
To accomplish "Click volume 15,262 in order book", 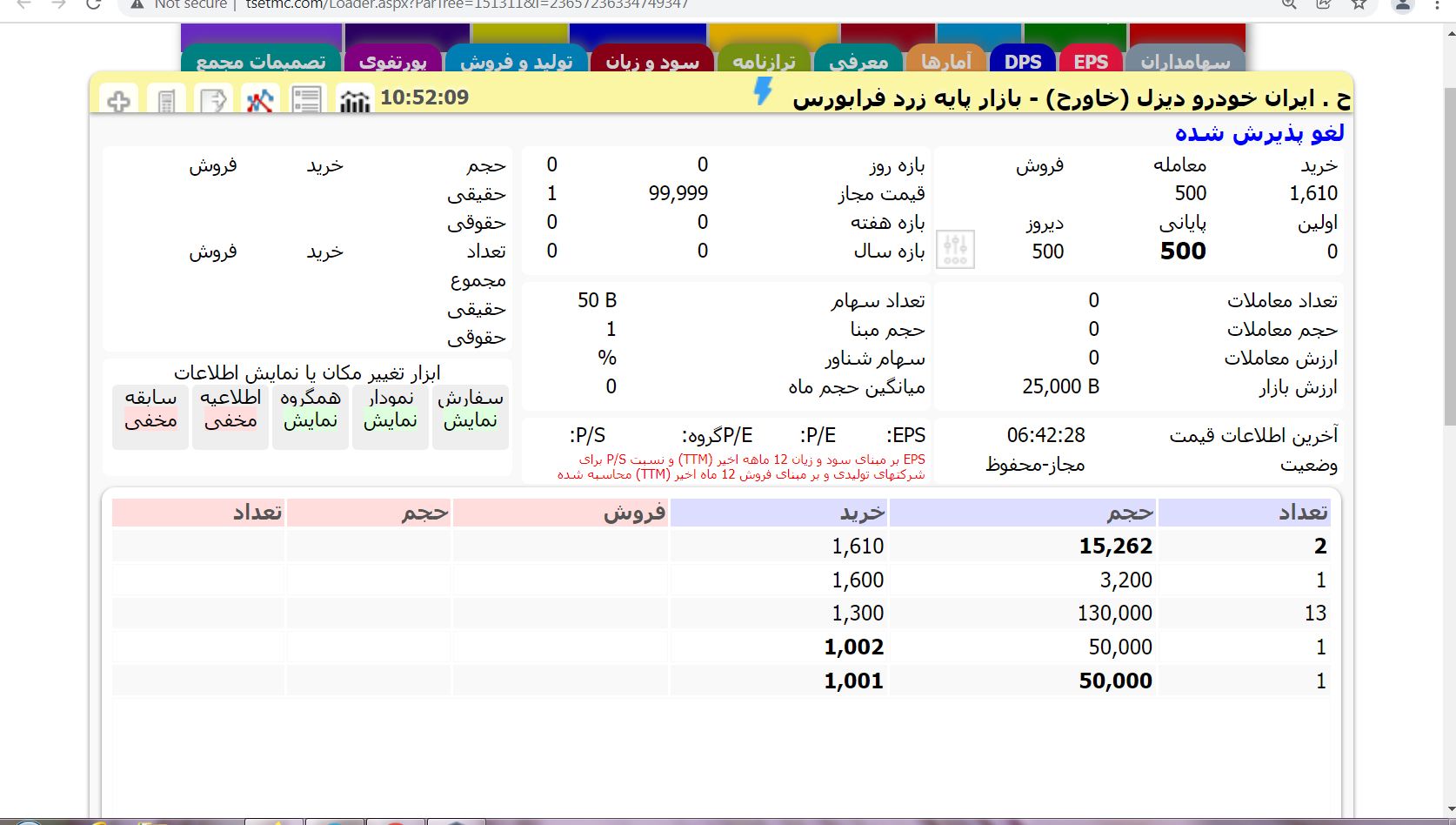I will pyautogui.click(x=1116, y=546).
